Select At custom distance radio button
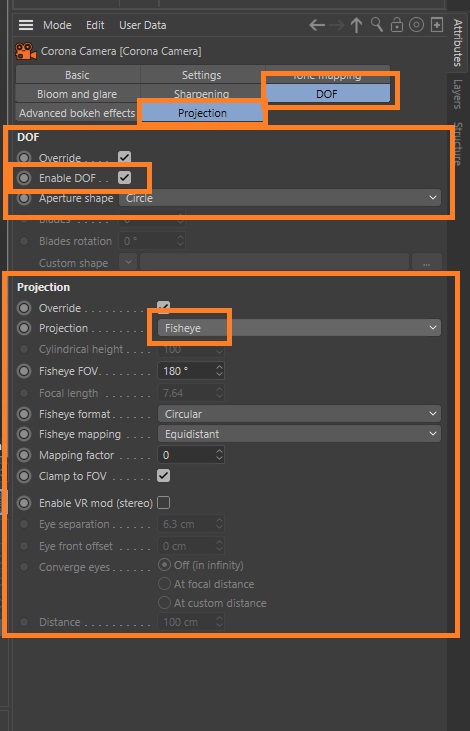This screenshot has width=470, height=731. 164,603
